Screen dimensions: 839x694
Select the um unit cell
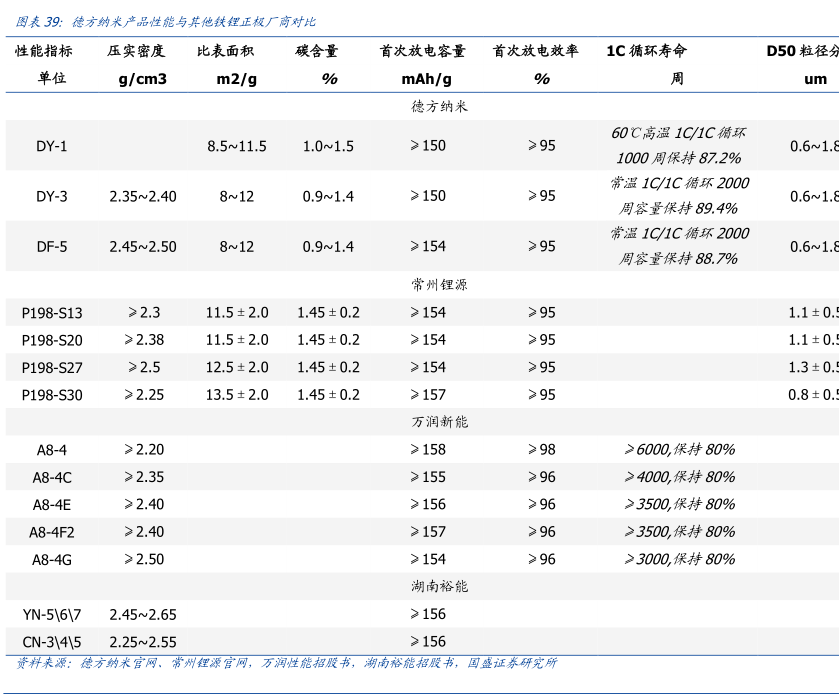point(815,79)
